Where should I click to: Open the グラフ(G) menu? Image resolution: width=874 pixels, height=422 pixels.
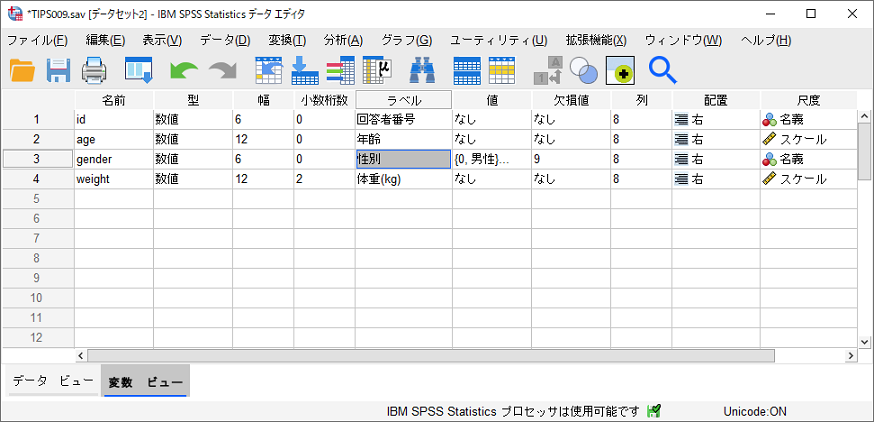click(x=406, y=40)
